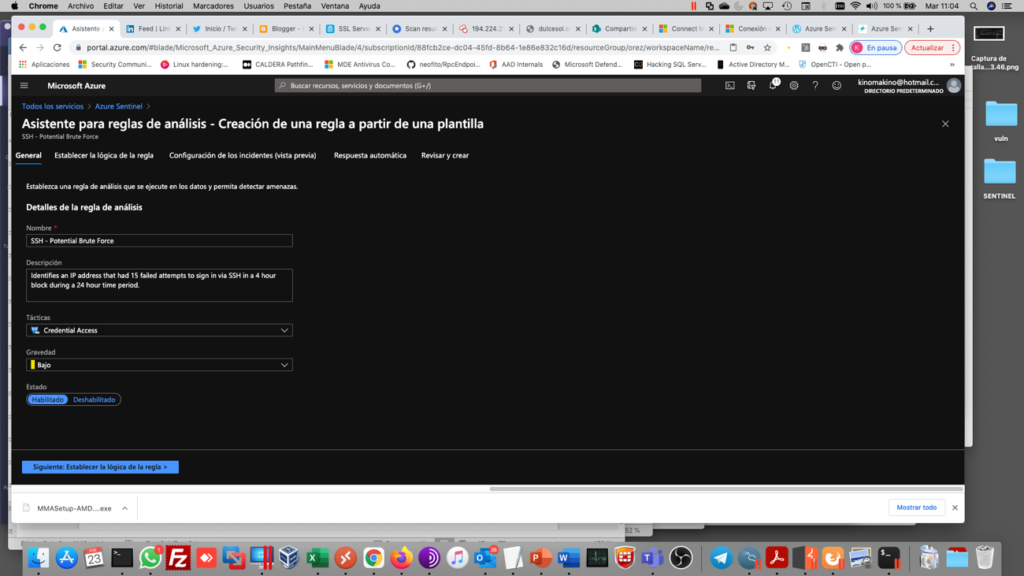
Task: Set rule status to Habilitado
Action: pyautogui.click(x=48, y=399)
